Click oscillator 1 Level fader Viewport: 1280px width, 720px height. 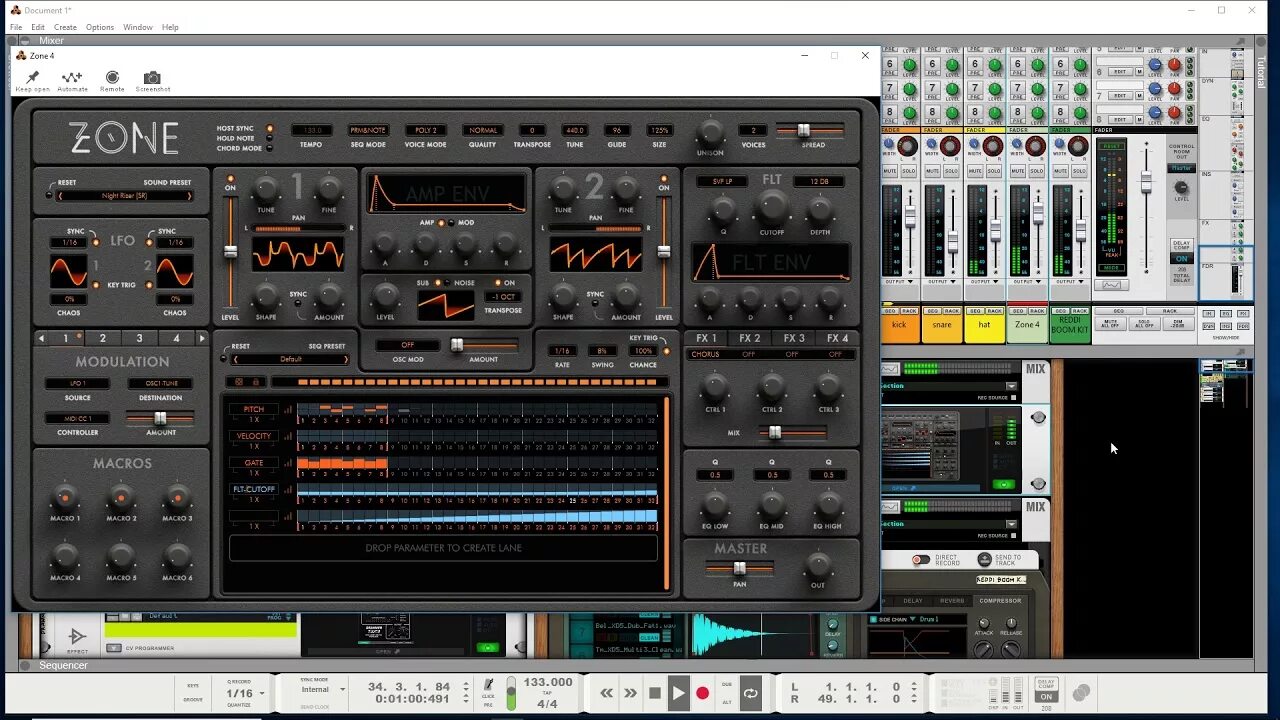[231, 251]
